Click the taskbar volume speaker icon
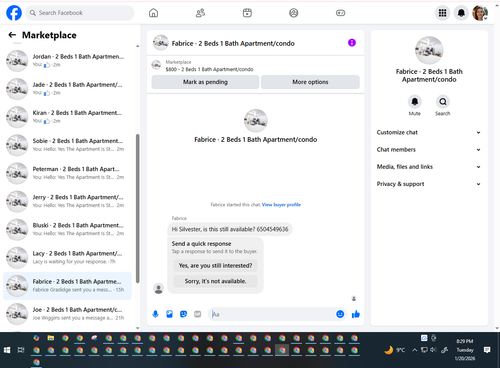Viewport: 500px width, 368px height. pos(433,350)
